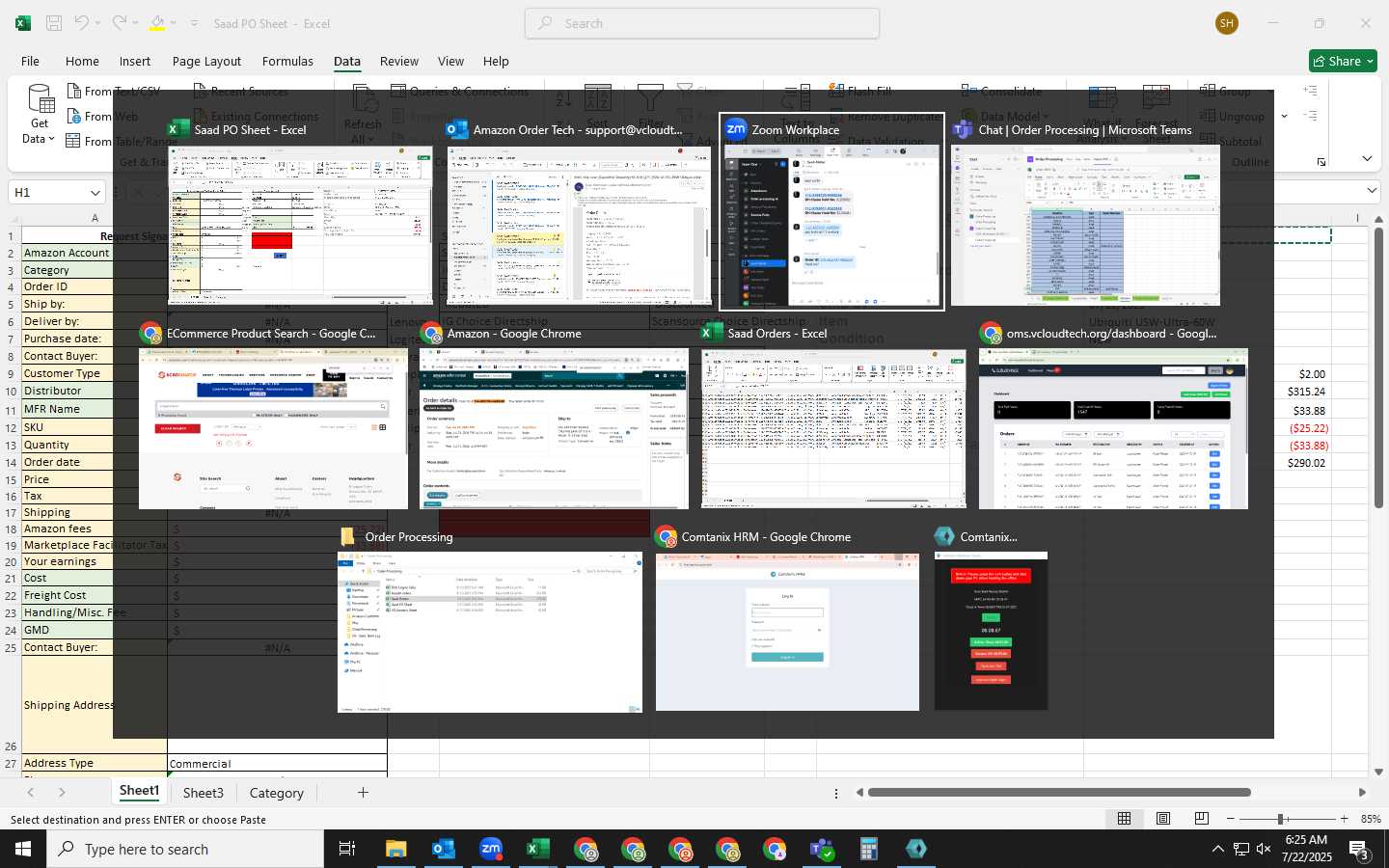Open Customize Quick Access Toolbar dropdown
1389x868 pixels.
[194, 23]
